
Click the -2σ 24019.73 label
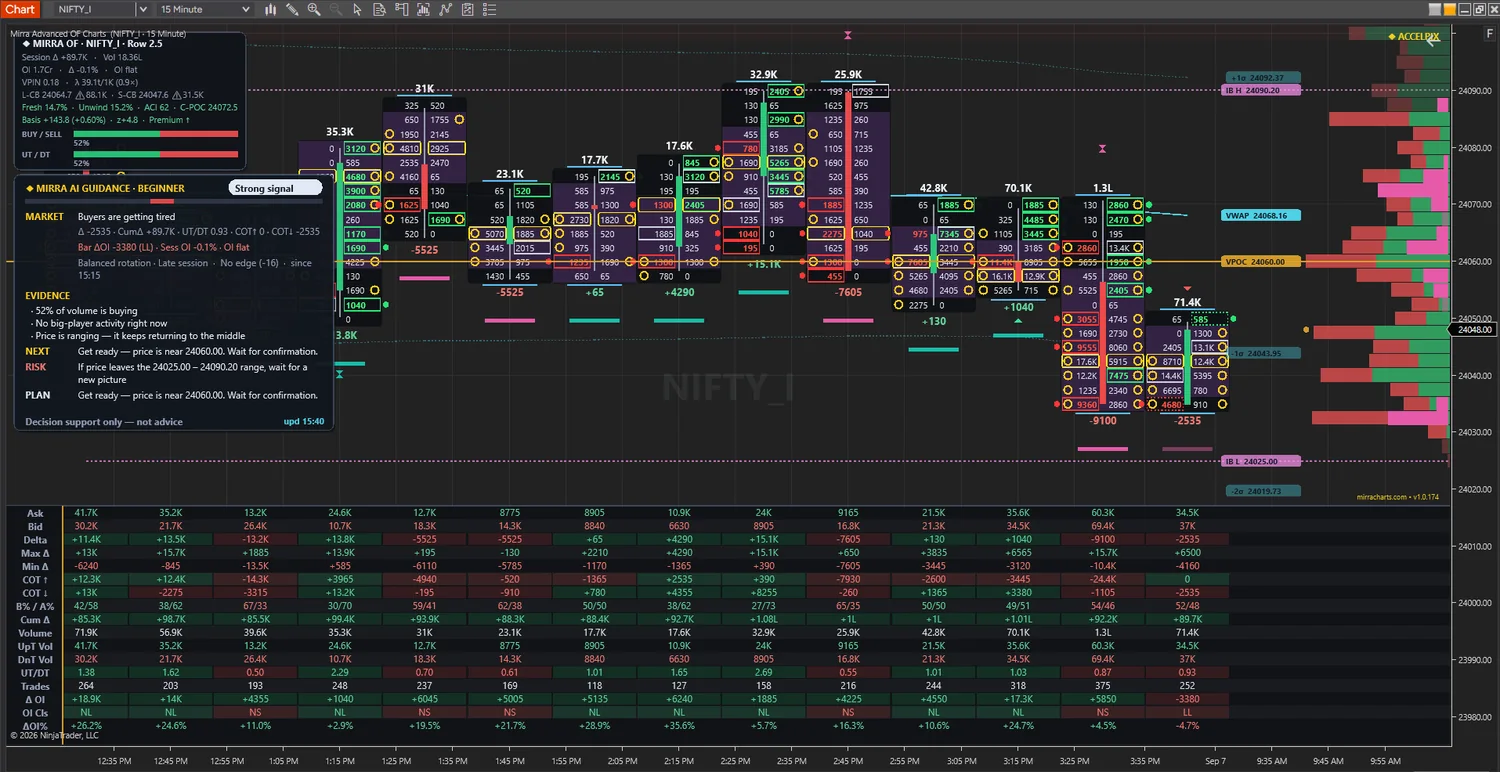1264,491
